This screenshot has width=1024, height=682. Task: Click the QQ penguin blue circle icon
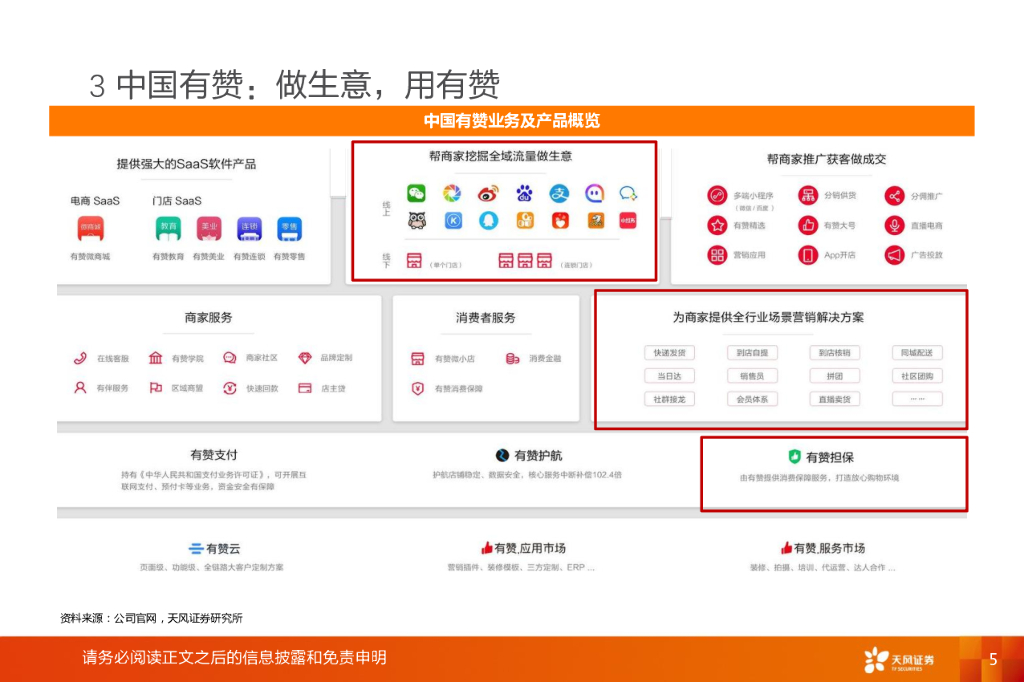pos(488,221)
